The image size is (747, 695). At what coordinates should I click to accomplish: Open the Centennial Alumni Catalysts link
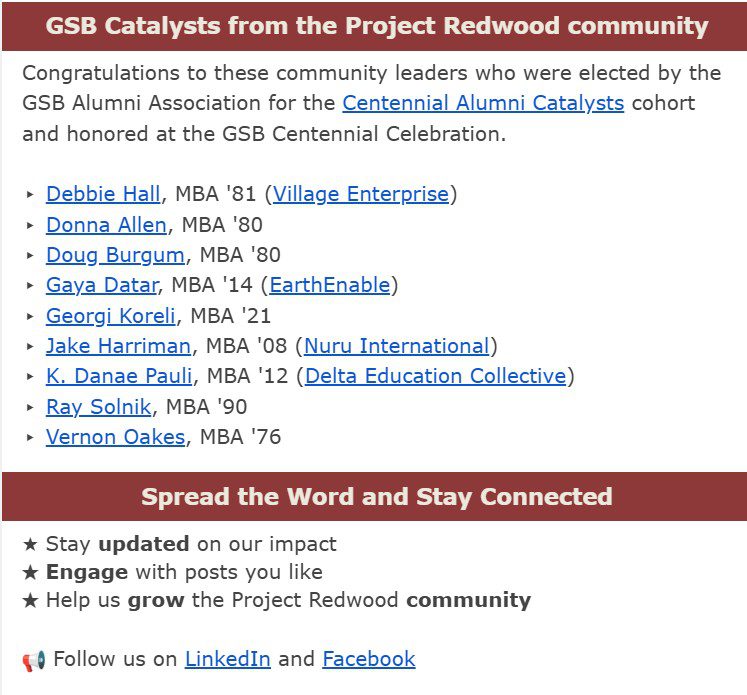click(x=483, y=103)
